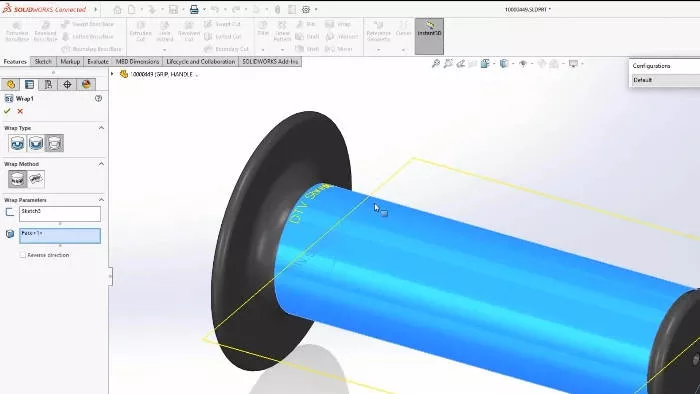Choose the Spline Surface wrap method

click(36, 179)
